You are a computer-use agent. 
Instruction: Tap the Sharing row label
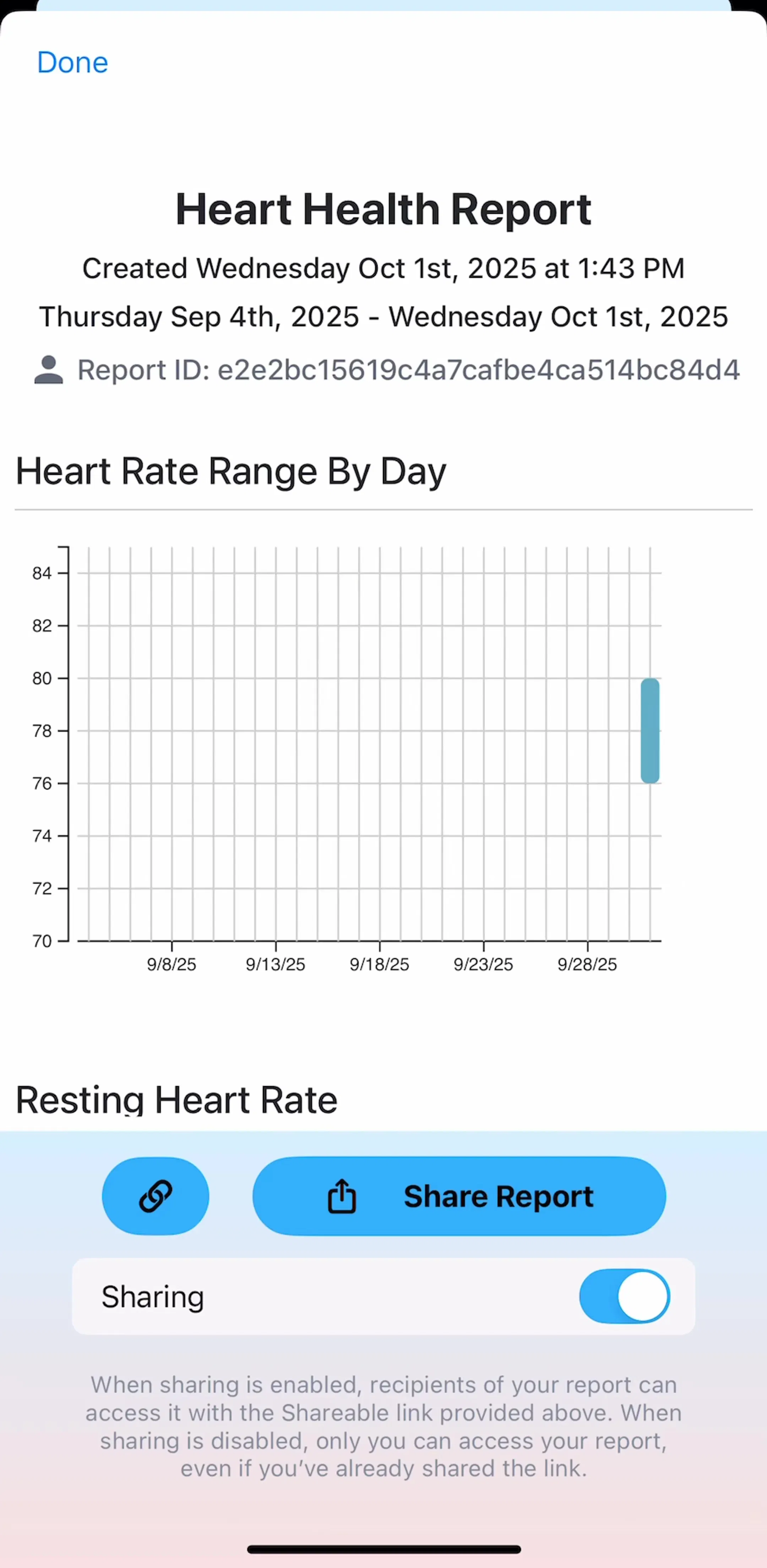[x=153, y=1297]
